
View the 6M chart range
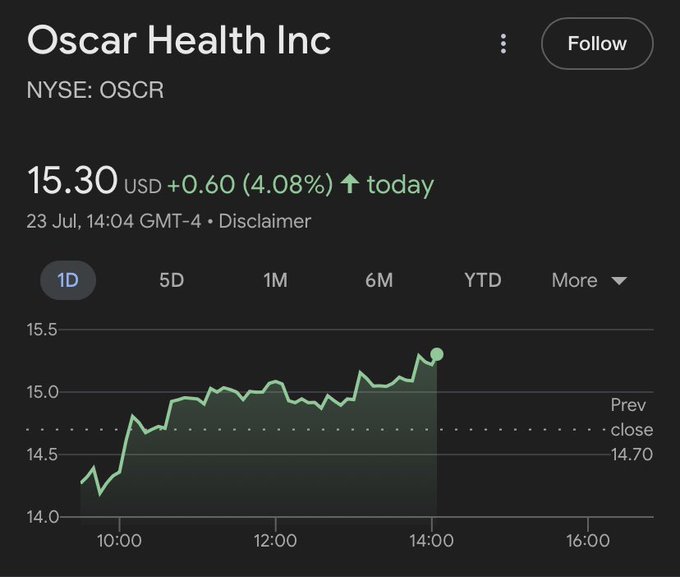[x=379, y=280]
